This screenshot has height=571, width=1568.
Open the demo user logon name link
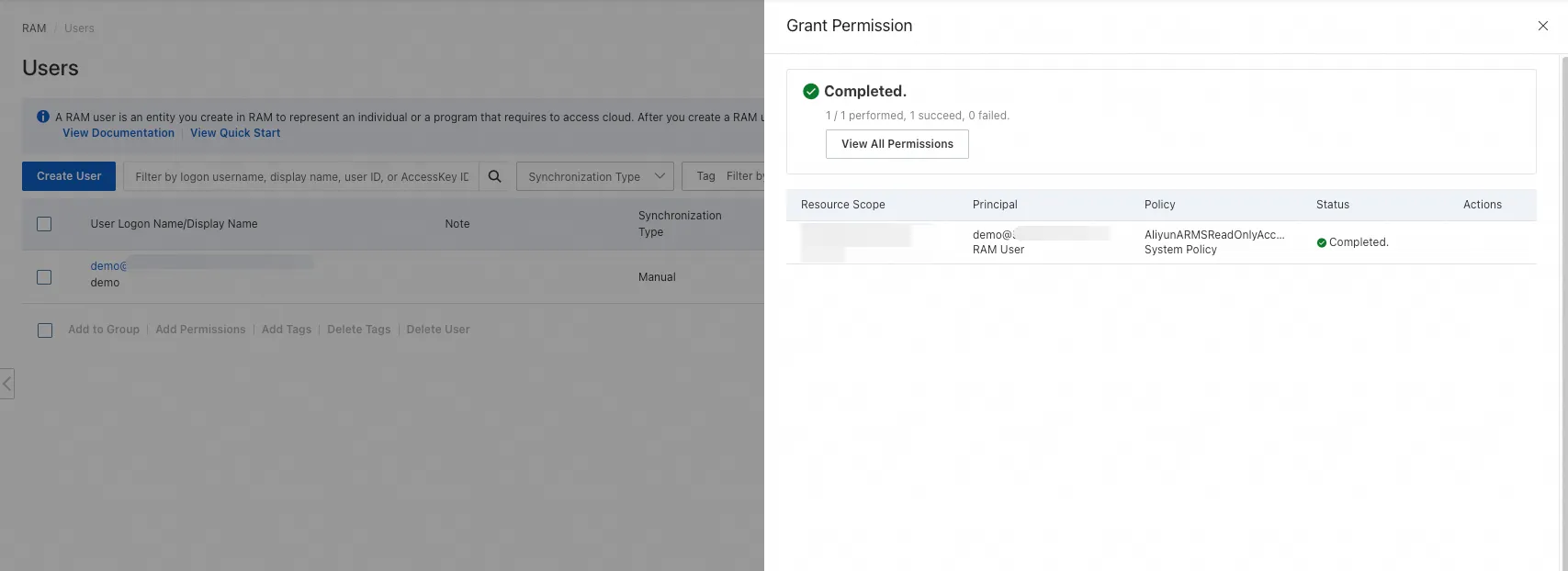[108, 266]
